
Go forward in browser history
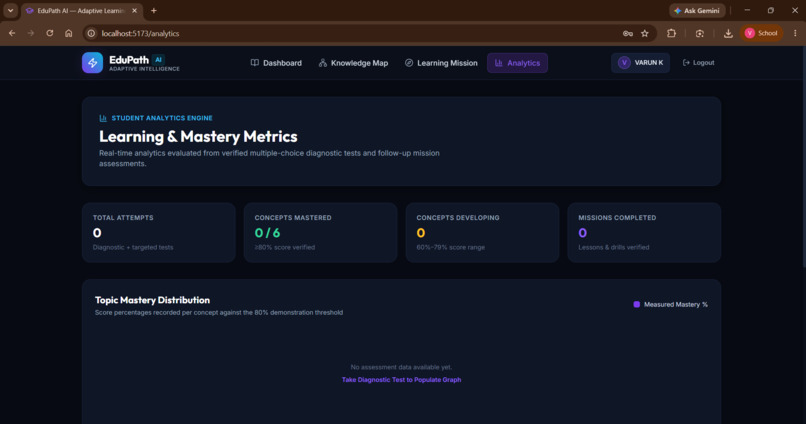point(31,33)
